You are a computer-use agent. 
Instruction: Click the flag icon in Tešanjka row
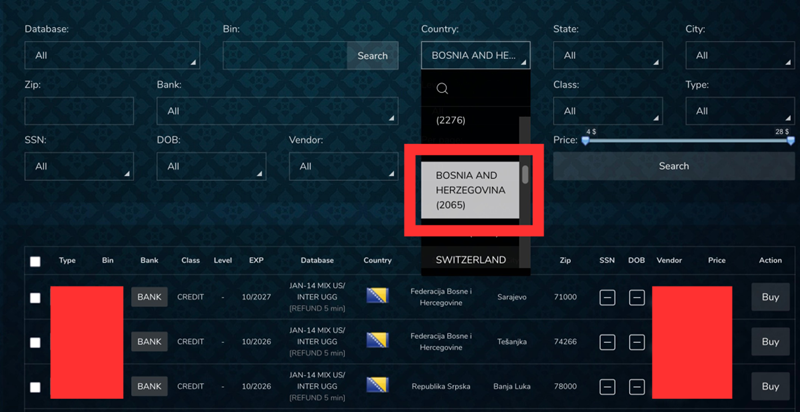pyautogui.click(x=378, y=341)
